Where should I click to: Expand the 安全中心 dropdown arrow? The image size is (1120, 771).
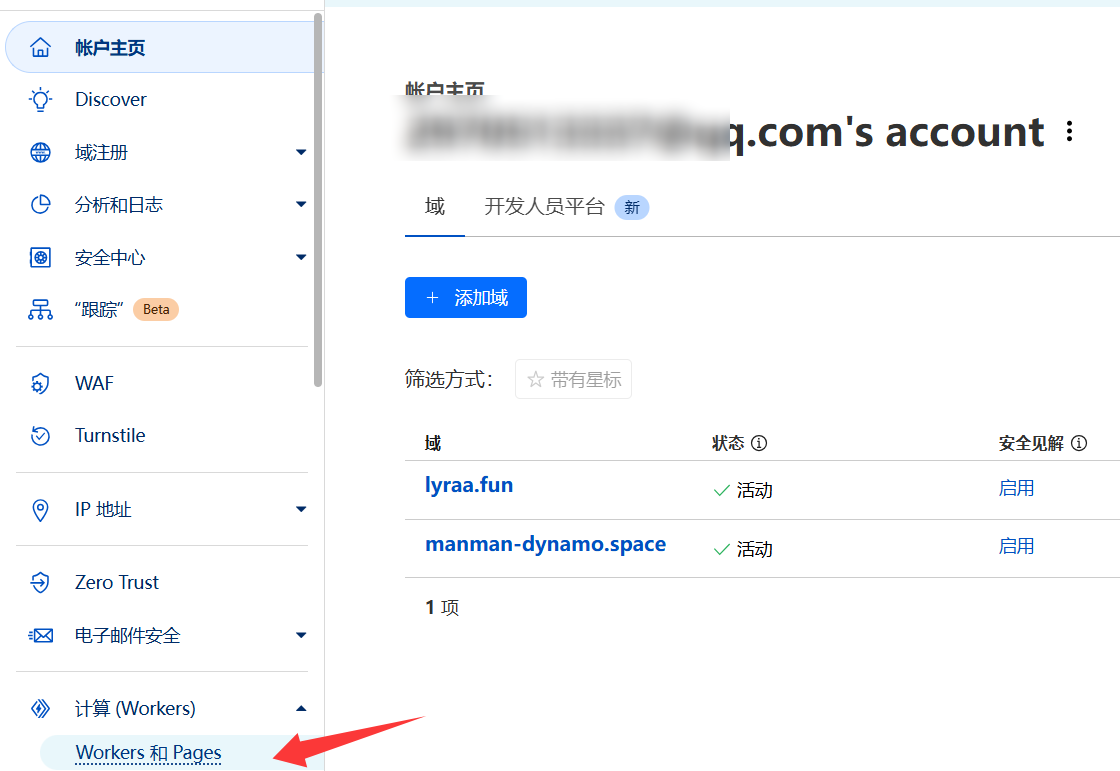pos(301,257)
